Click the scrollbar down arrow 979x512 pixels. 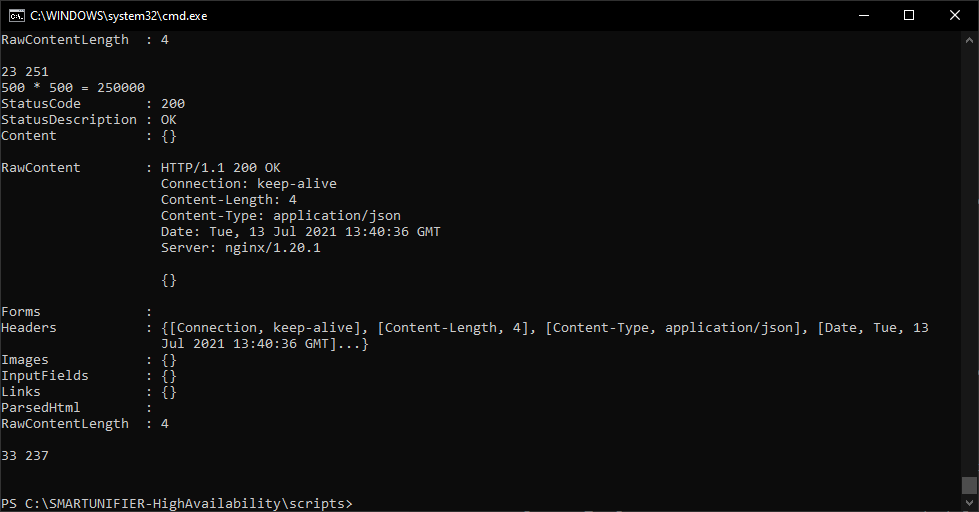[969, 503]
